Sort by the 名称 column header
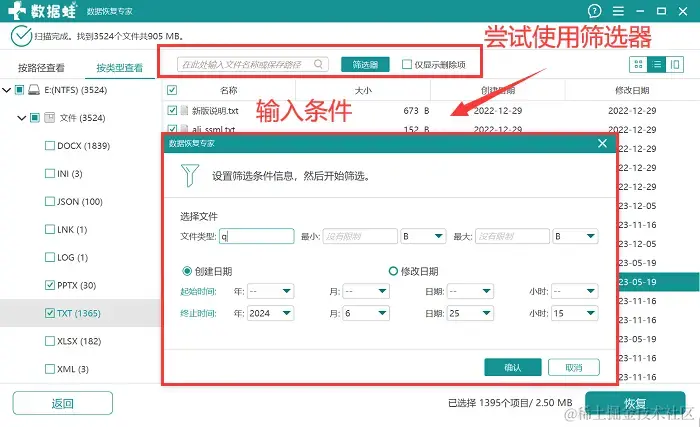 click(x=229, y=90)
